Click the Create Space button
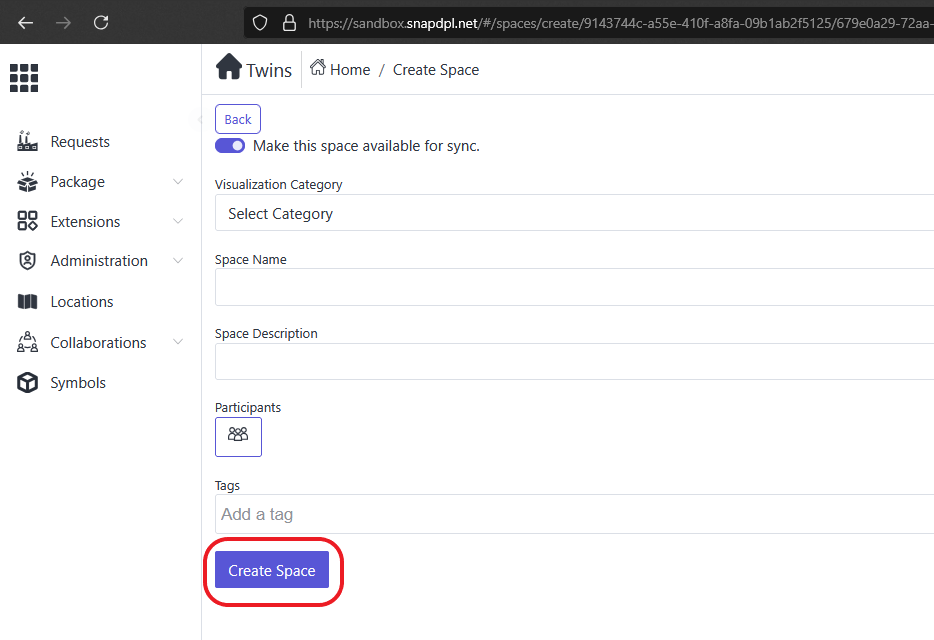The height and width of the screenshot is (640, 934). tap(272, 570)
